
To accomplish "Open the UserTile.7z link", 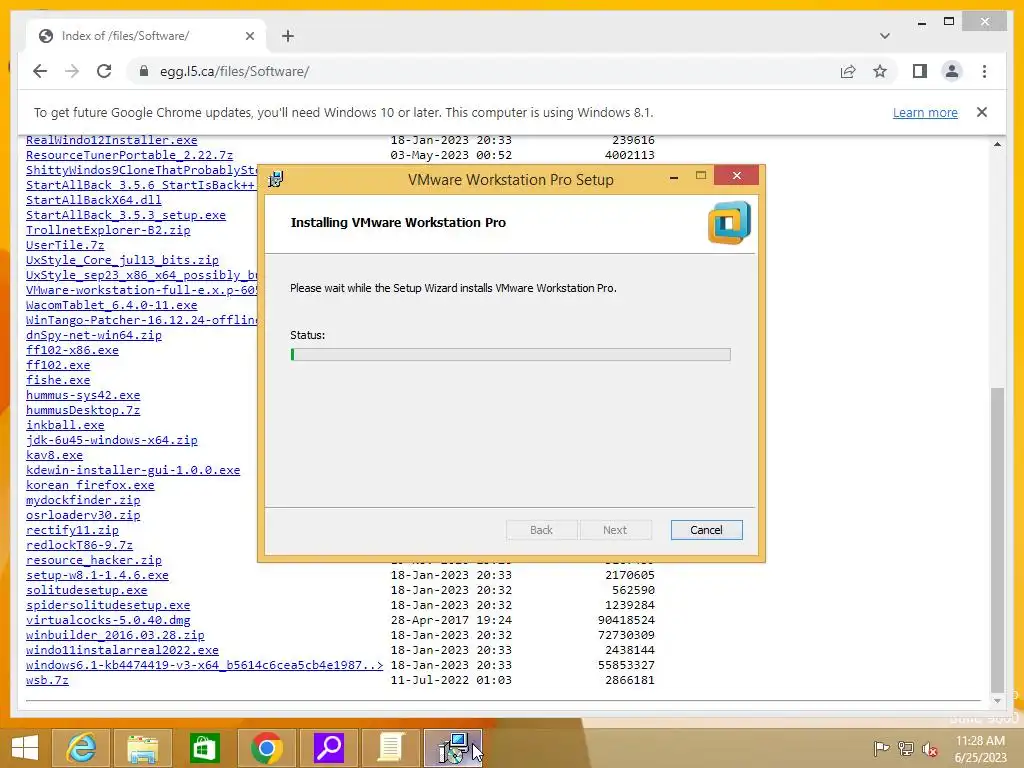I will (x=65, y=245).
